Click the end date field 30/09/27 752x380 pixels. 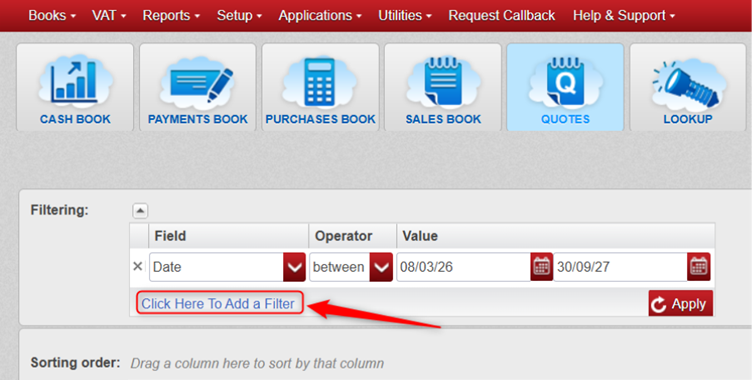(621, 267)
